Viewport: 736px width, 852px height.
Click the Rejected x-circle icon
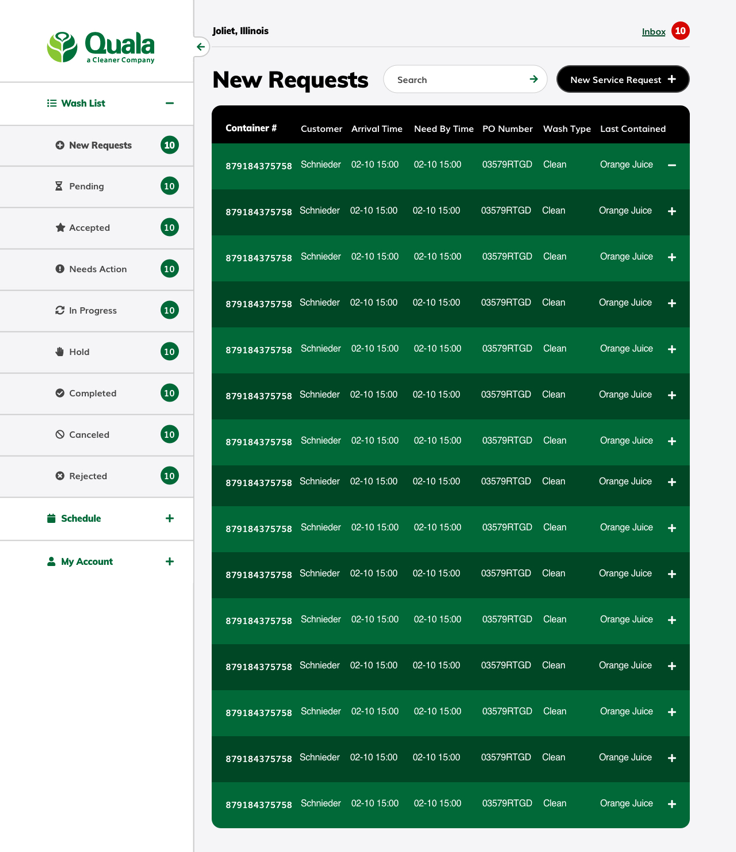(x=60, y=476)
